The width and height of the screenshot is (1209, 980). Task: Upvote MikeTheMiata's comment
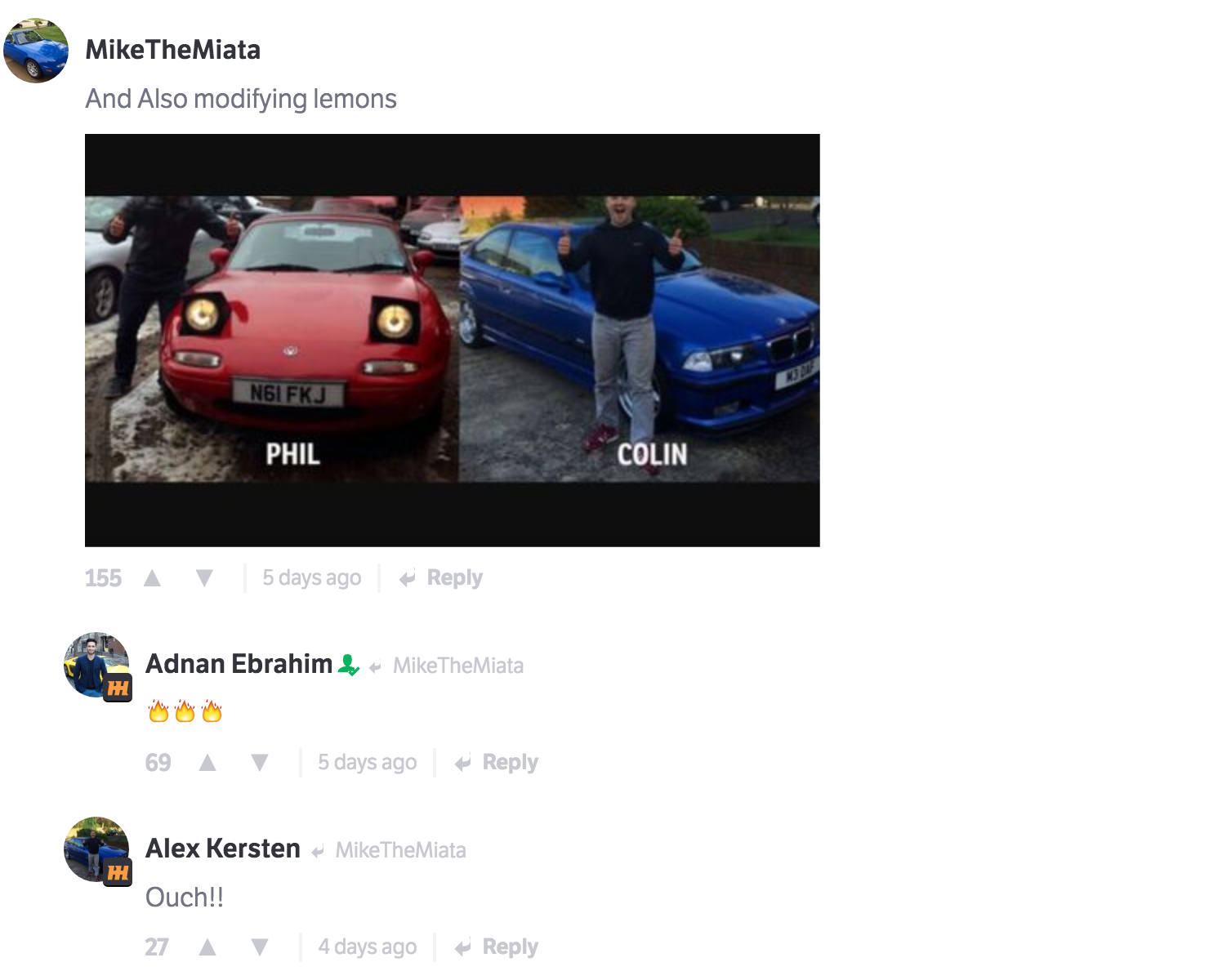tap(152, 578)
